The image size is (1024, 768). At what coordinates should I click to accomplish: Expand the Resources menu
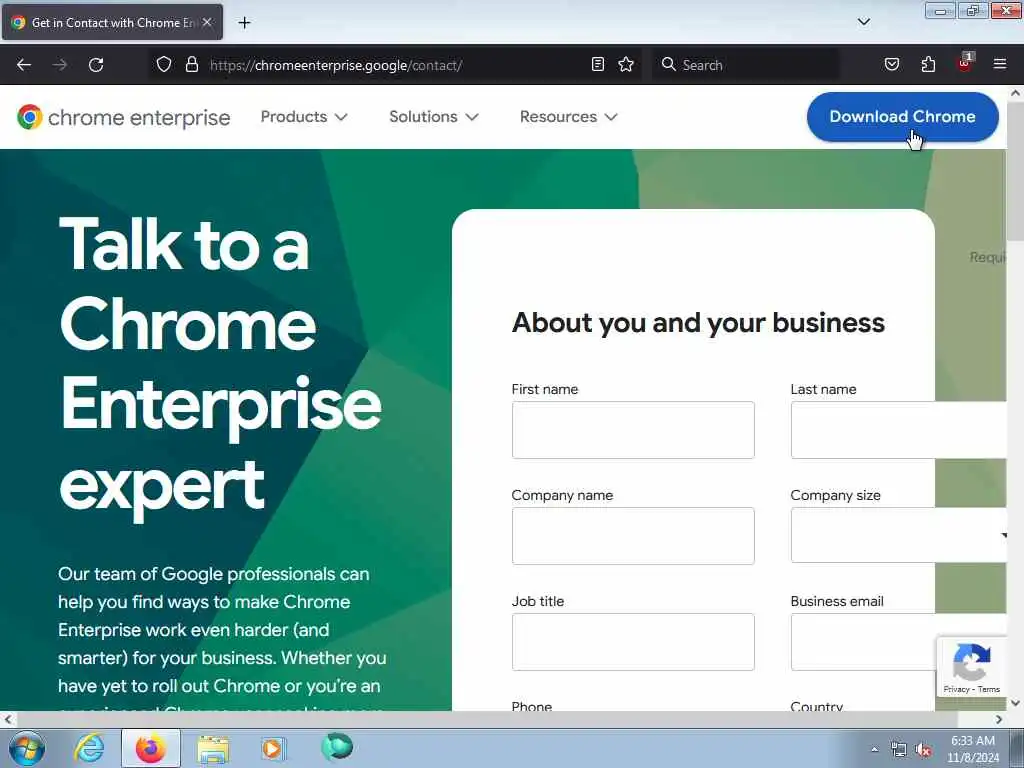click(568, 117)
